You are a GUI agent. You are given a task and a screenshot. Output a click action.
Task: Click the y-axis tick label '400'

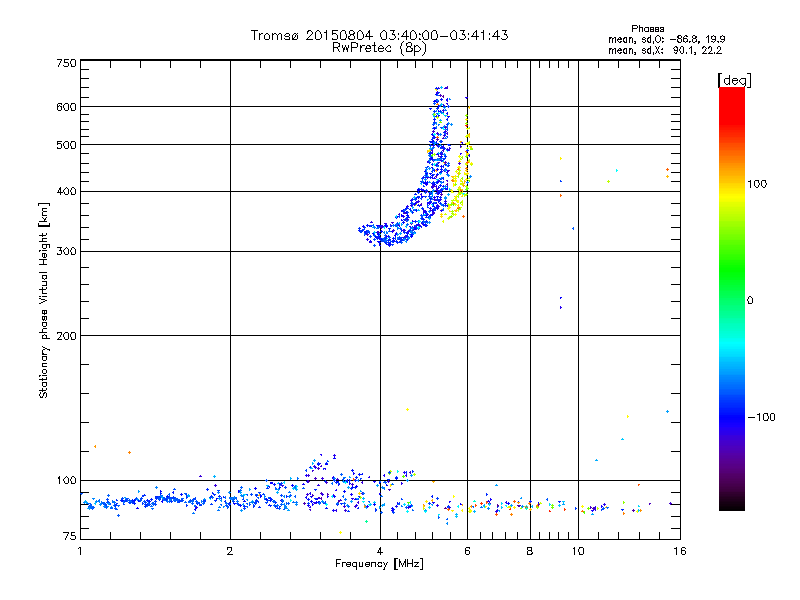click(x=66, y=192)
